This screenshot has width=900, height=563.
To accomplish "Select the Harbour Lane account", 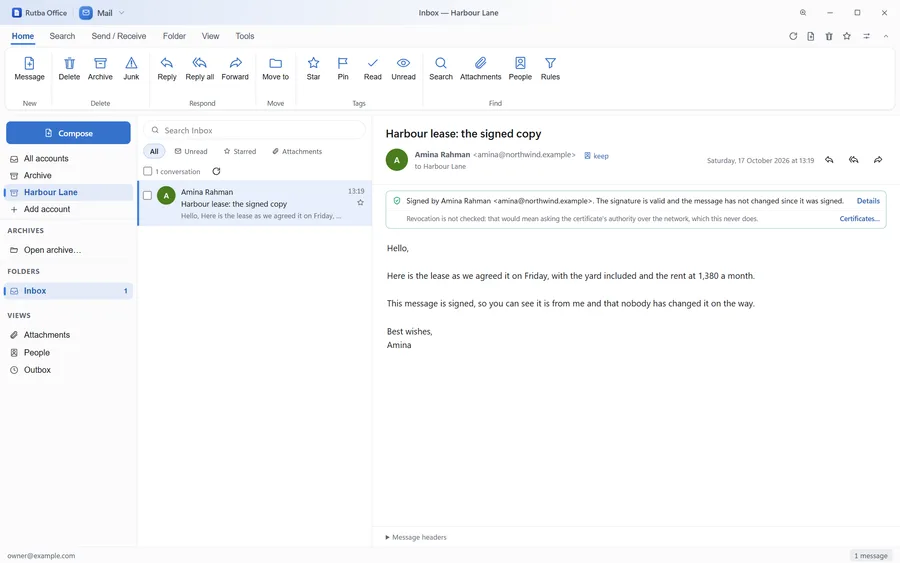I will point(68,192).
